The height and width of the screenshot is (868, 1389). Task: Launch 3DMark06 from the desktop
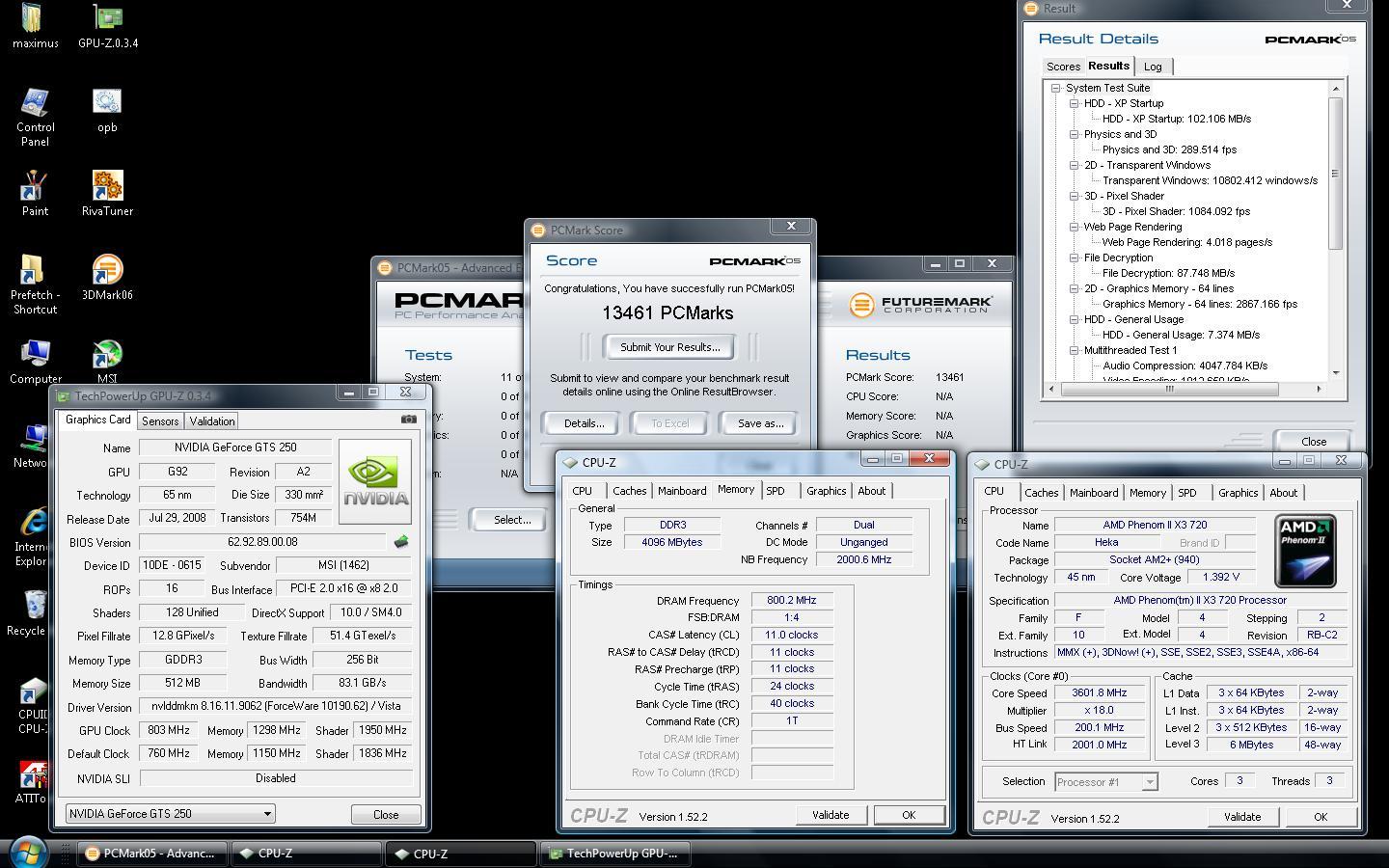107,278
